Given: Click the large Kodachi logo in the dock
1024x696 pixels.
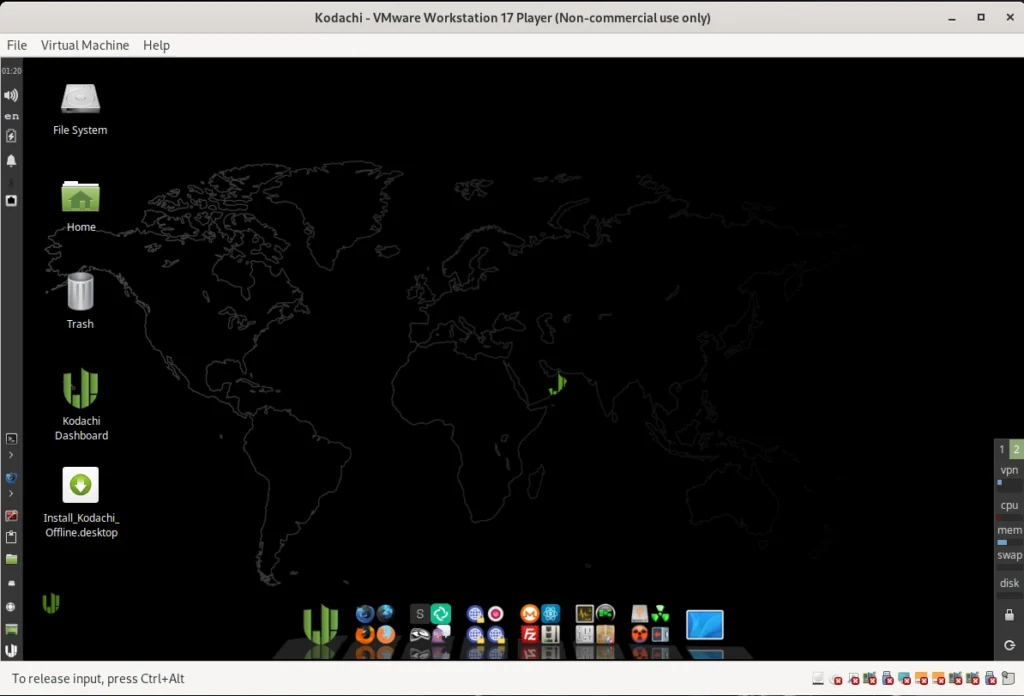Looking at the screenshot, I should (x=321, y=624).
